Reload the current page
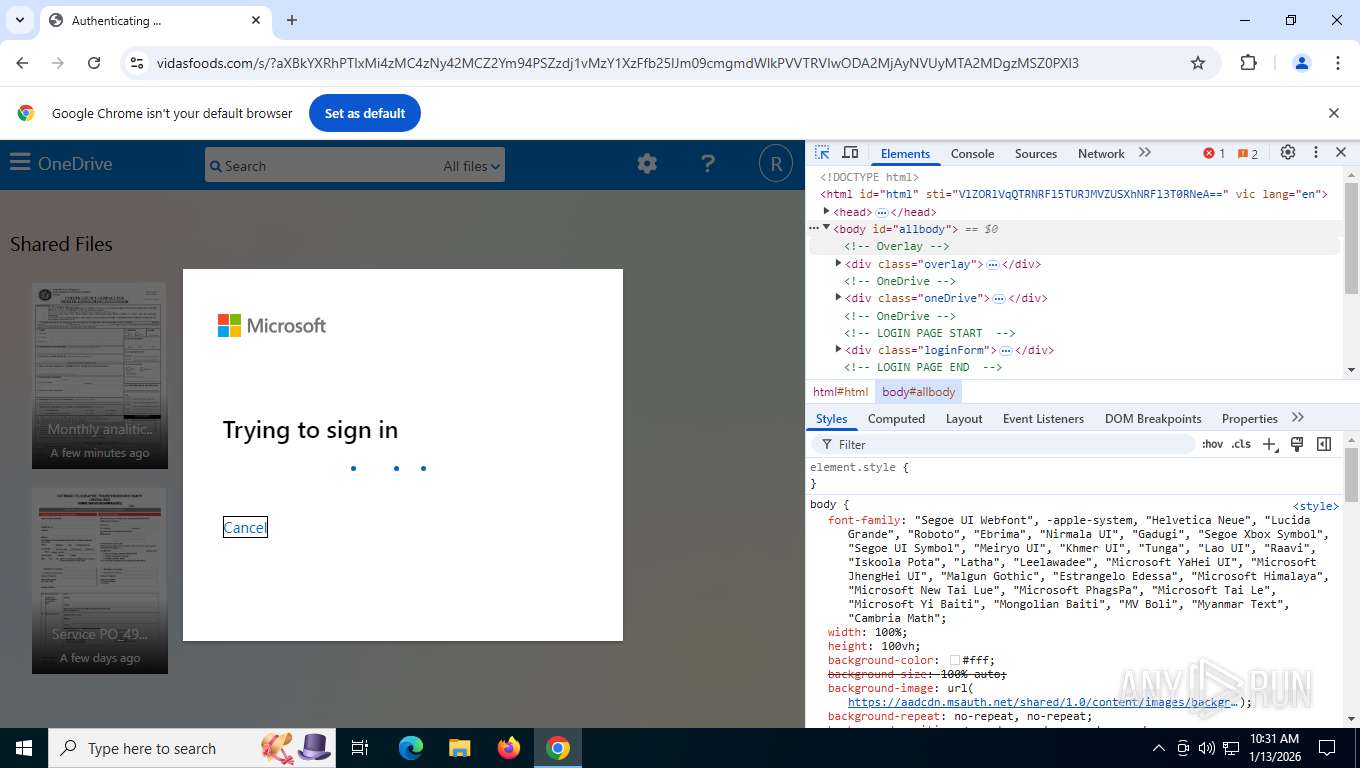Viewport: 1360px width, 768px height. click(94, 63)
